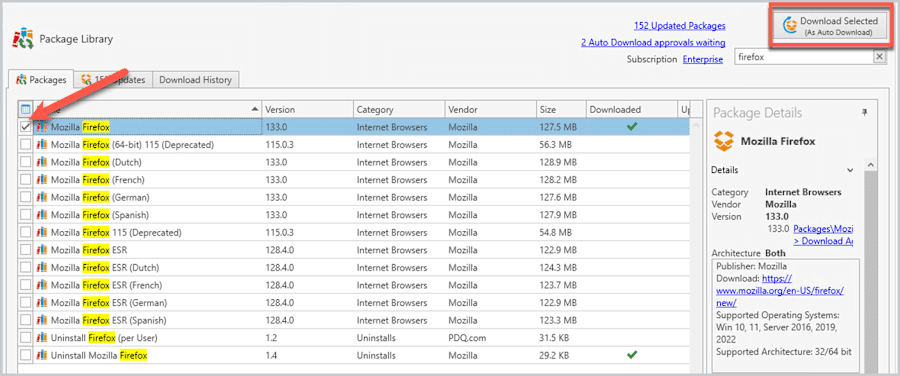Click package icon beside Firefox ESR (Spanish)
The width and height of the screenshot is (900, 376).
click(x=41, y=320)
